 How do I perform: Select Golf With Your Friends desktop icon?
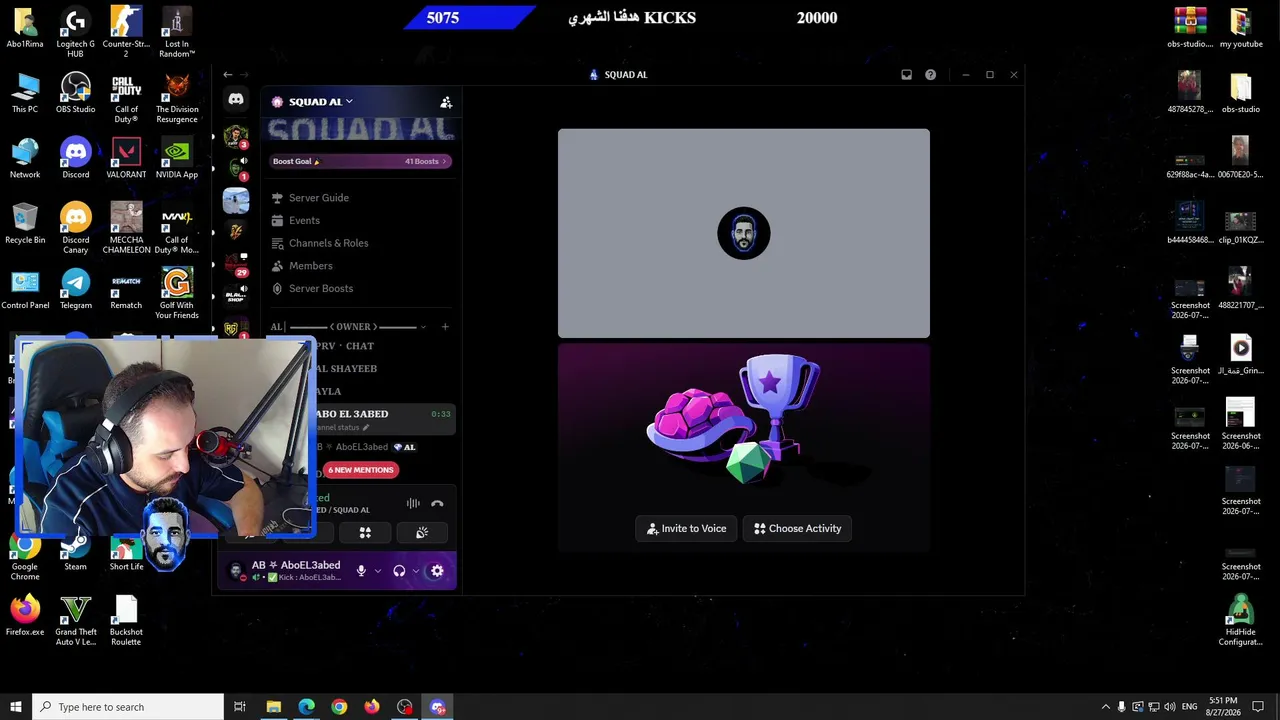177,295
